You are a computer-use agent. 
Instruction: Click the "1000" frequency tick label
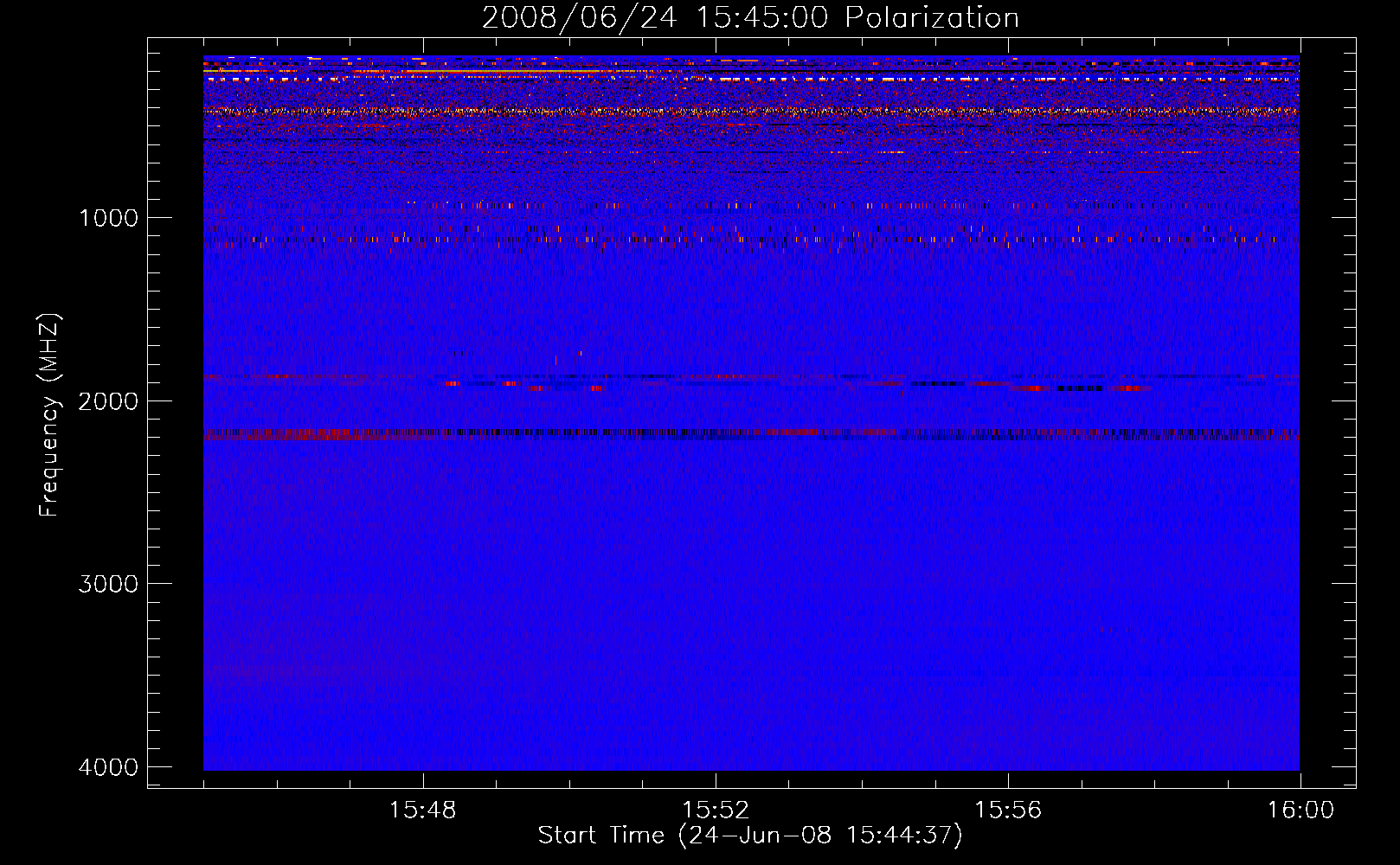click(108, 217)
